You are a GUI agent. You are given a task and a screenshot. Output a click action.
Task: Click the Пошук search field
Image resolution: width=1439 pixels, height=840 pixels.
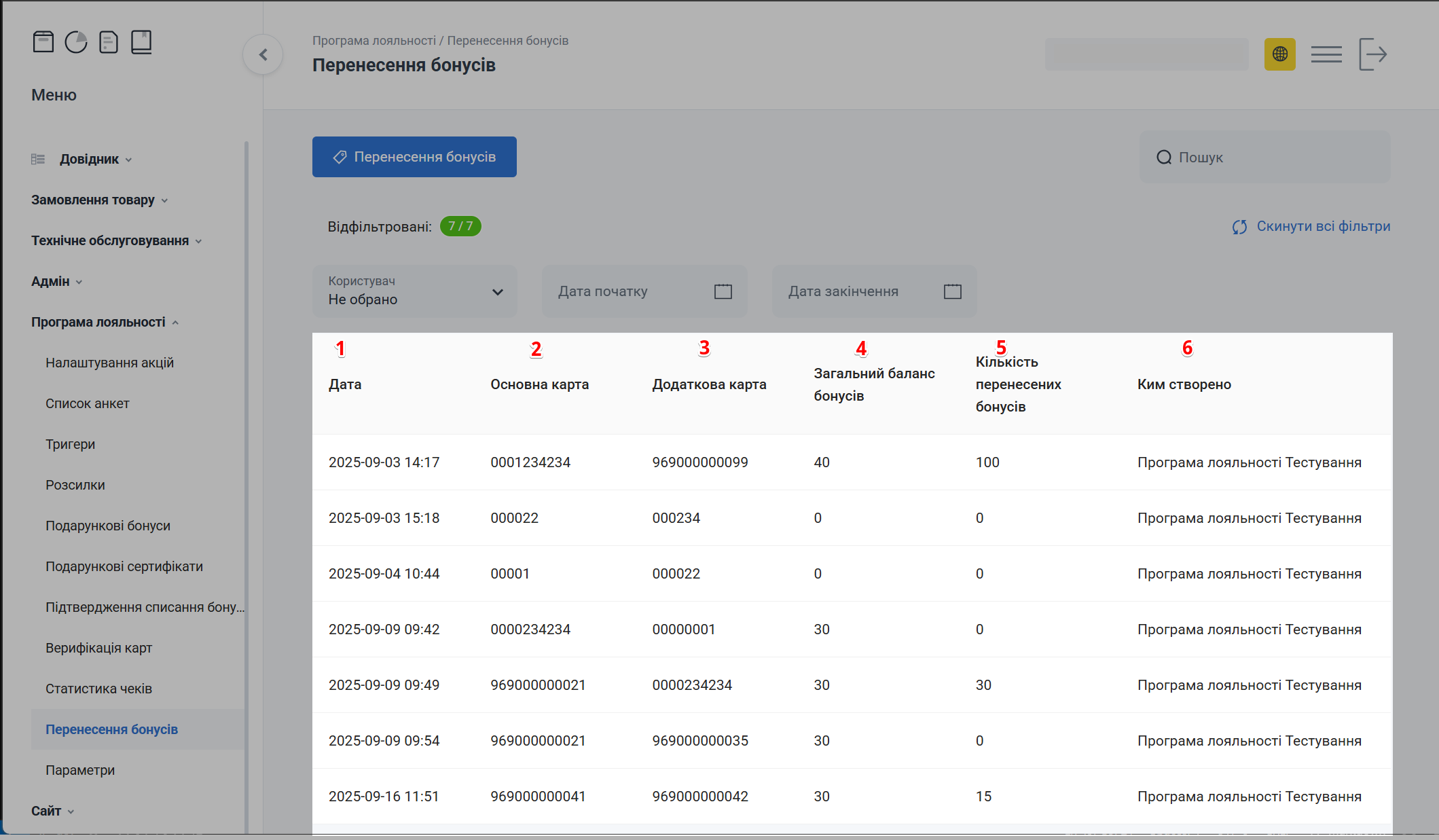(1264, 158)
